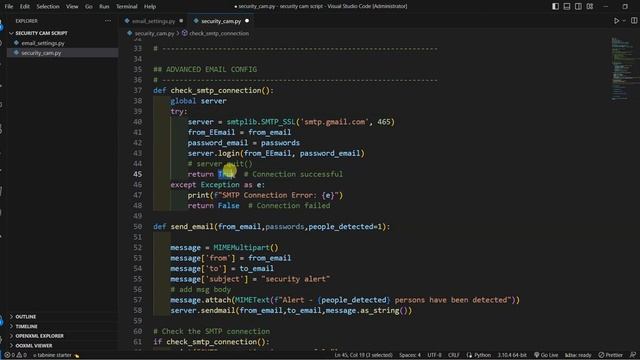
Task: Open the Explorer views and more actions menu
Action: (x=108, y=20)
